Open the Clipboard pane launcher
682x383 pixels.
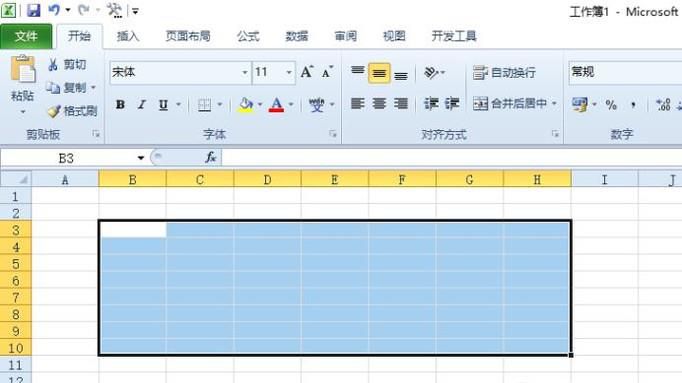click(x=96, y=134)
